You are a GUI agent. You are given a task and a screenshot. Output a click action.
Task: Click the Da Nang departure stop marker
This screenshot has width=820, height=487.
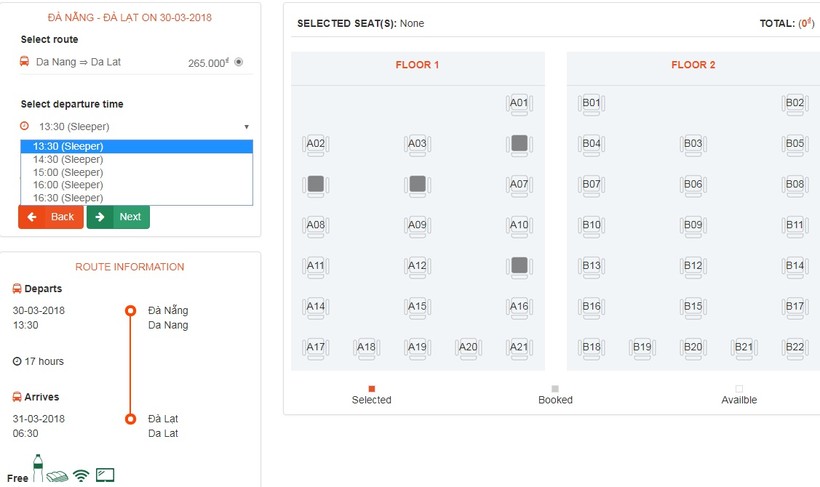point(130,311)
